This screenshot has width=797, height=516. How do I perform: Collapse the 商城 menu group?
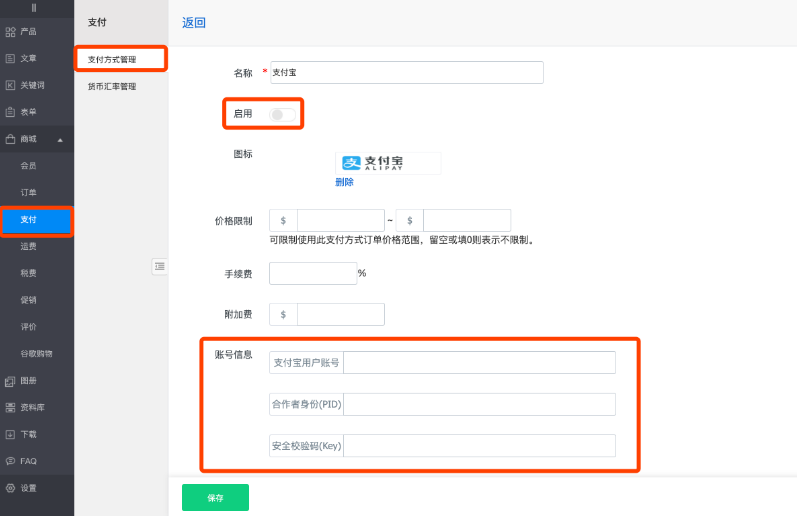click(59, 139)
